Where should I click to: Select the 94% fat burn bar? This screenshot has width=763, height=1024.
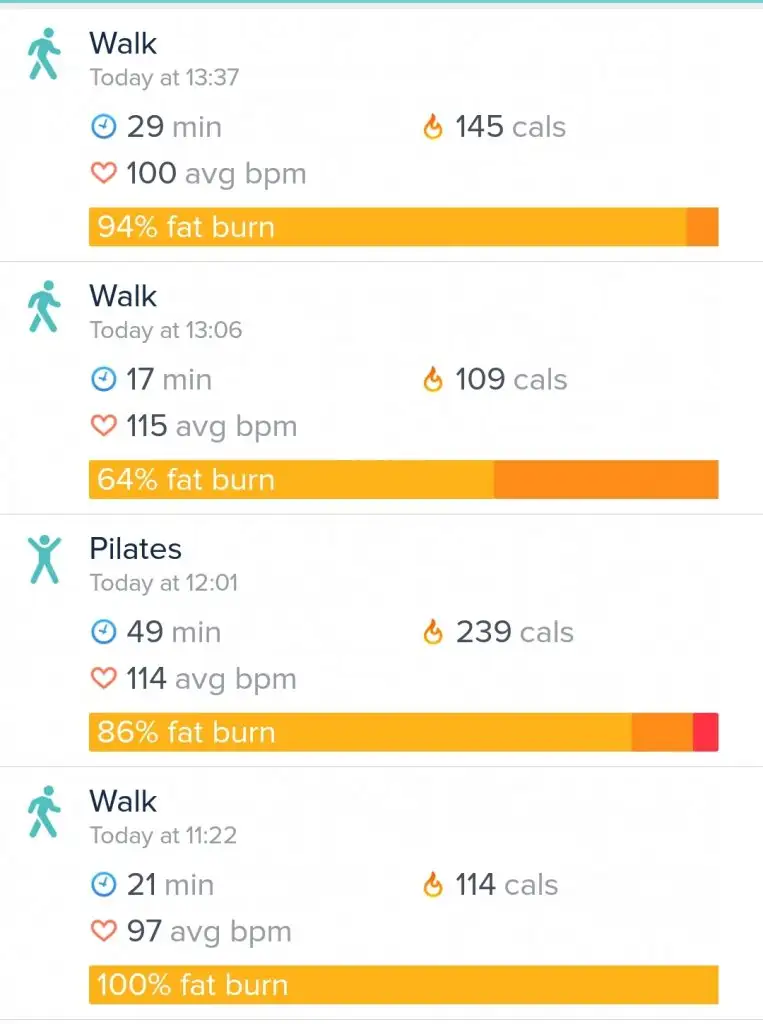(x=403, y=227)
